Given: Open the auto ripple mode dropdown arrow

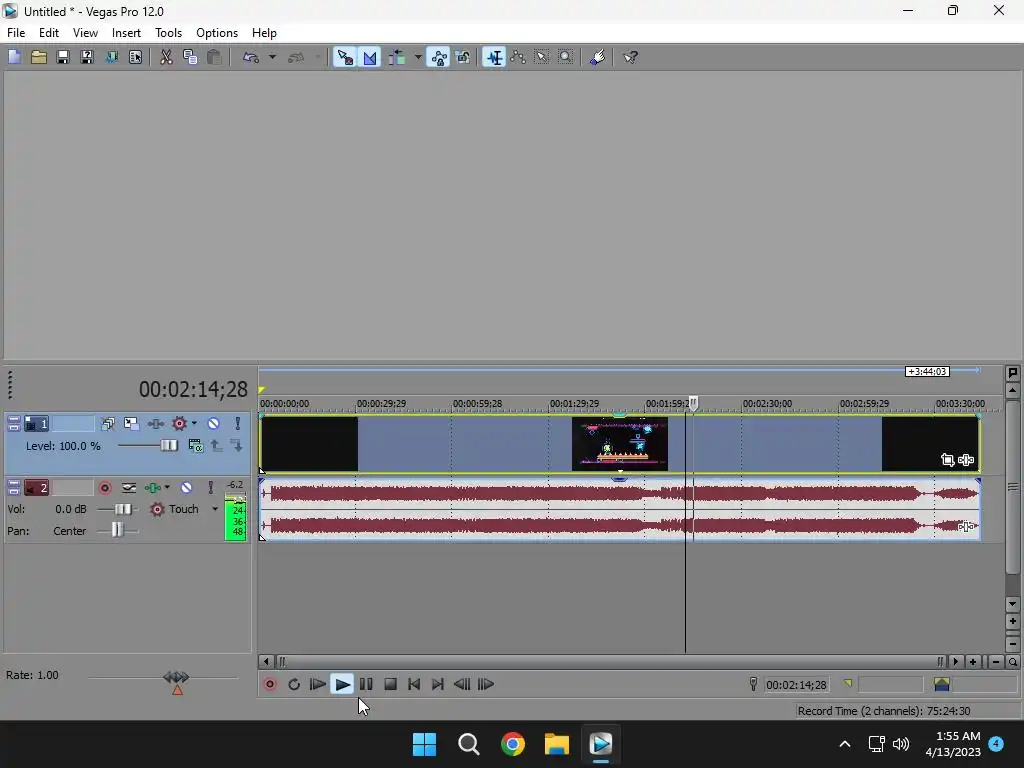Looking at the screenshot, I should 418,57.
